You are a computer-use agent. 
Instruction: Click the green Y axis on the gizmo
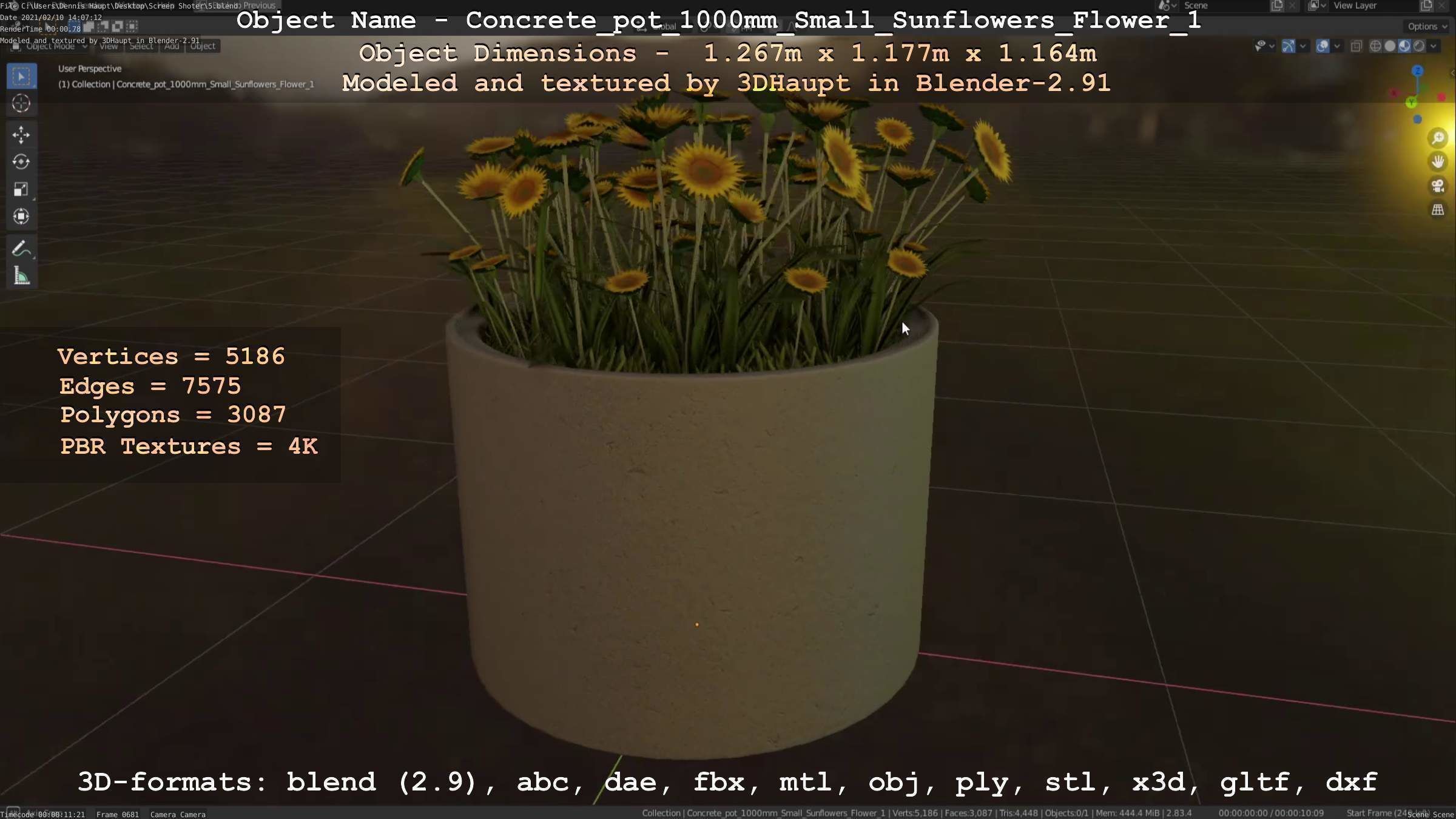1412,103
